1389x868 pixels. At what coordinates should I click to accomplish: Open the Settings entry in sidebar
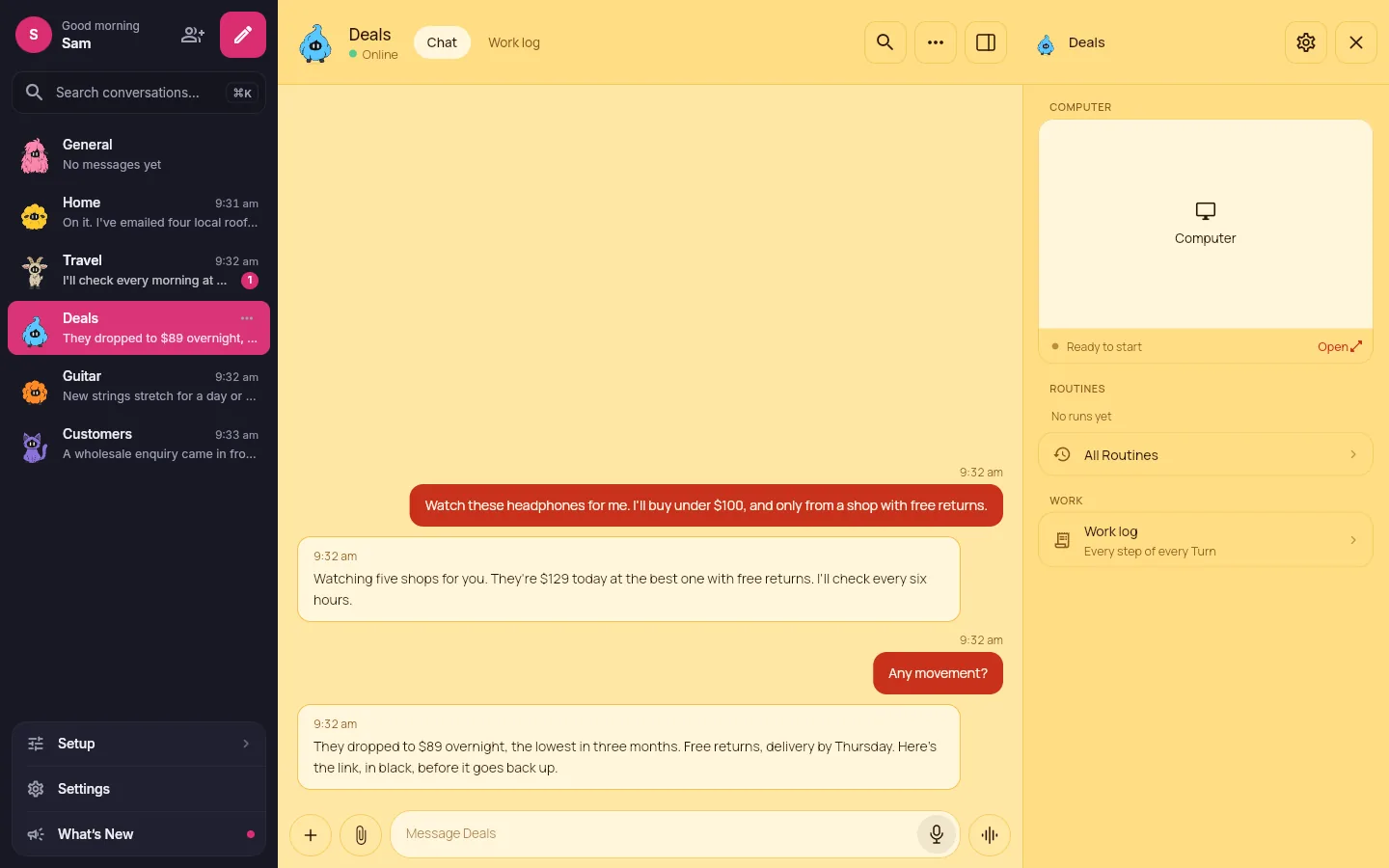click(139, 789)
